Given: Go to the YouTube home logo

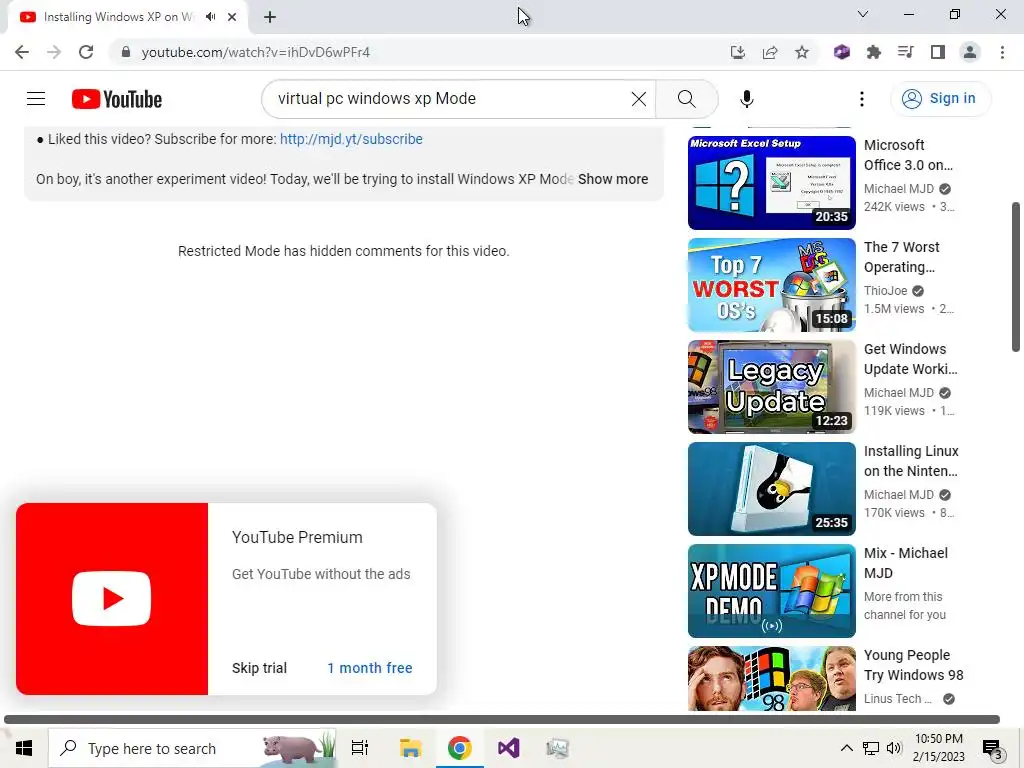Looking at the screenshot, I should pyautogui.click(x=117, y=99).
